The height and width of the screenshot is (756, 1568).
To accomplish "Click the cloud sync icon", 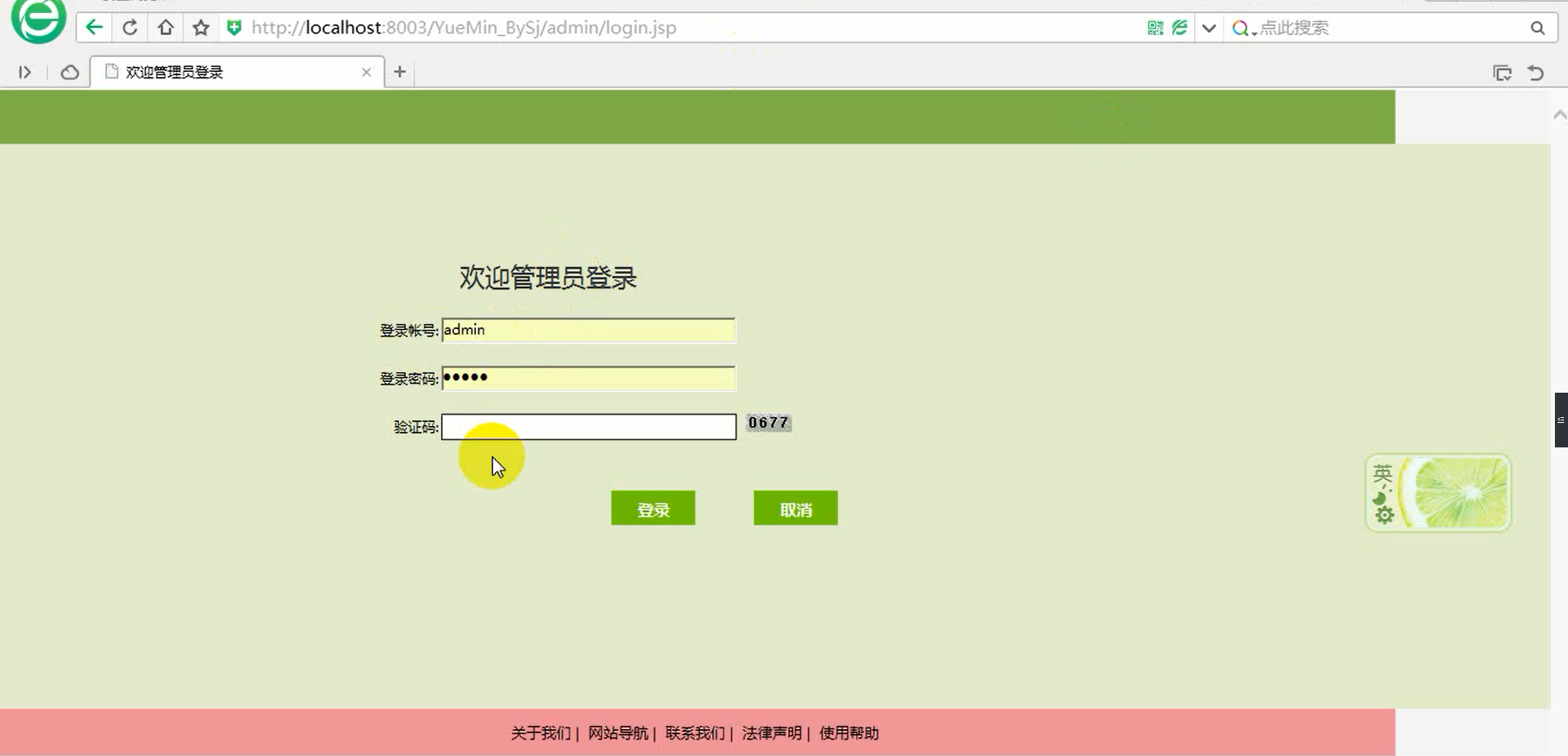I will [x=70, y=73].
